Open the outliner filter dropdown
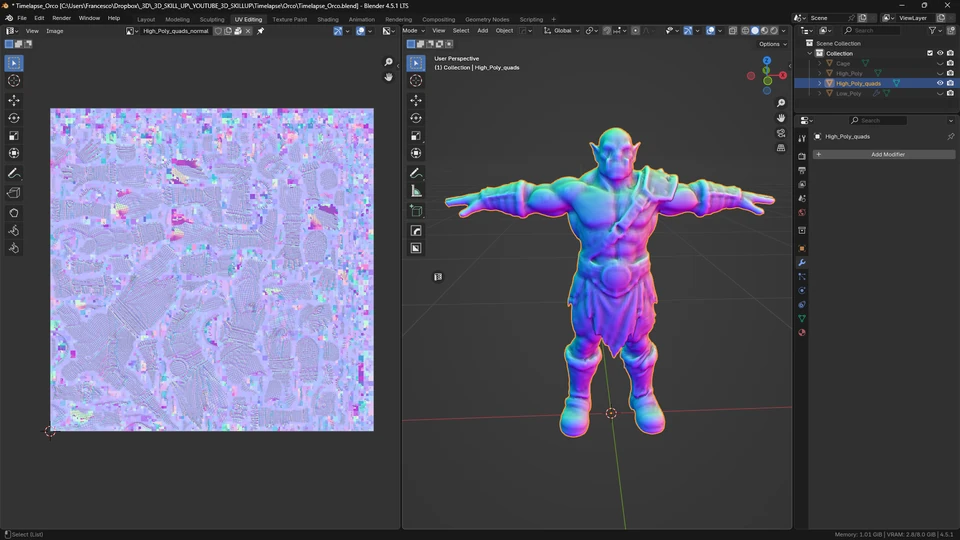The height and width of the screenshot is (540, 960). pyautogui.click(x=935, y=31)
